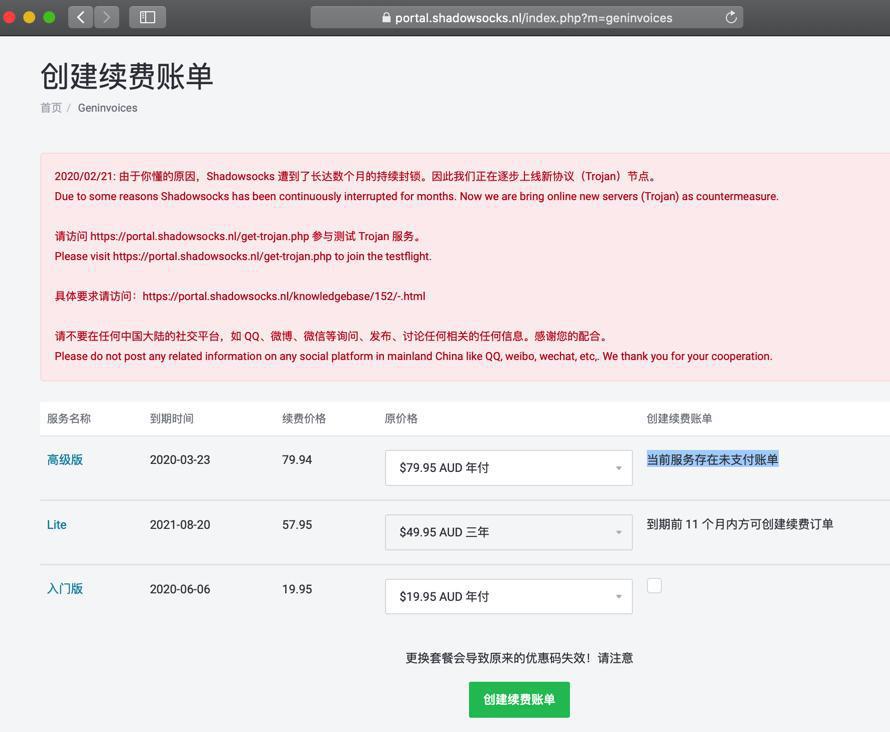This screenshot has width=890, height=732.
Task: Focus the portal.shadowsocks.nl address bar
Action: tap(527, 18)
